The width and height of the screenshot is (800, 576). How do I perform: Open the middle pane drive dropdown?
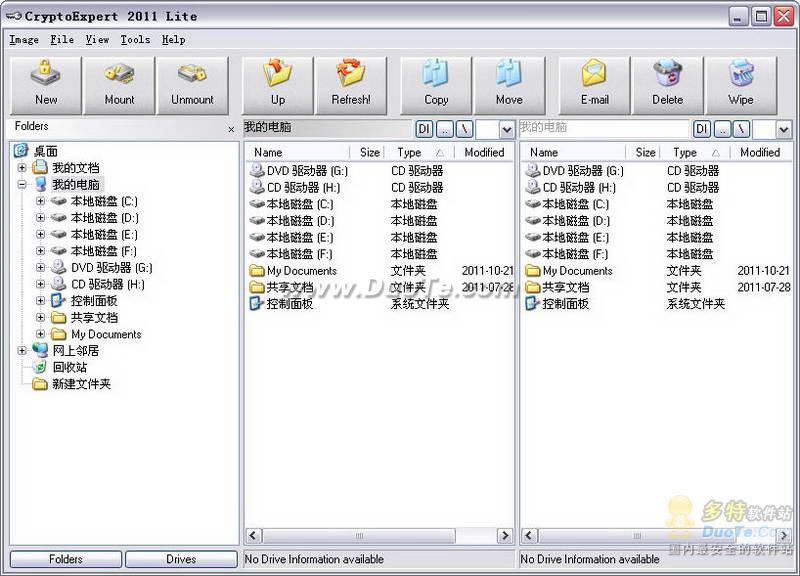pos(507,130)
